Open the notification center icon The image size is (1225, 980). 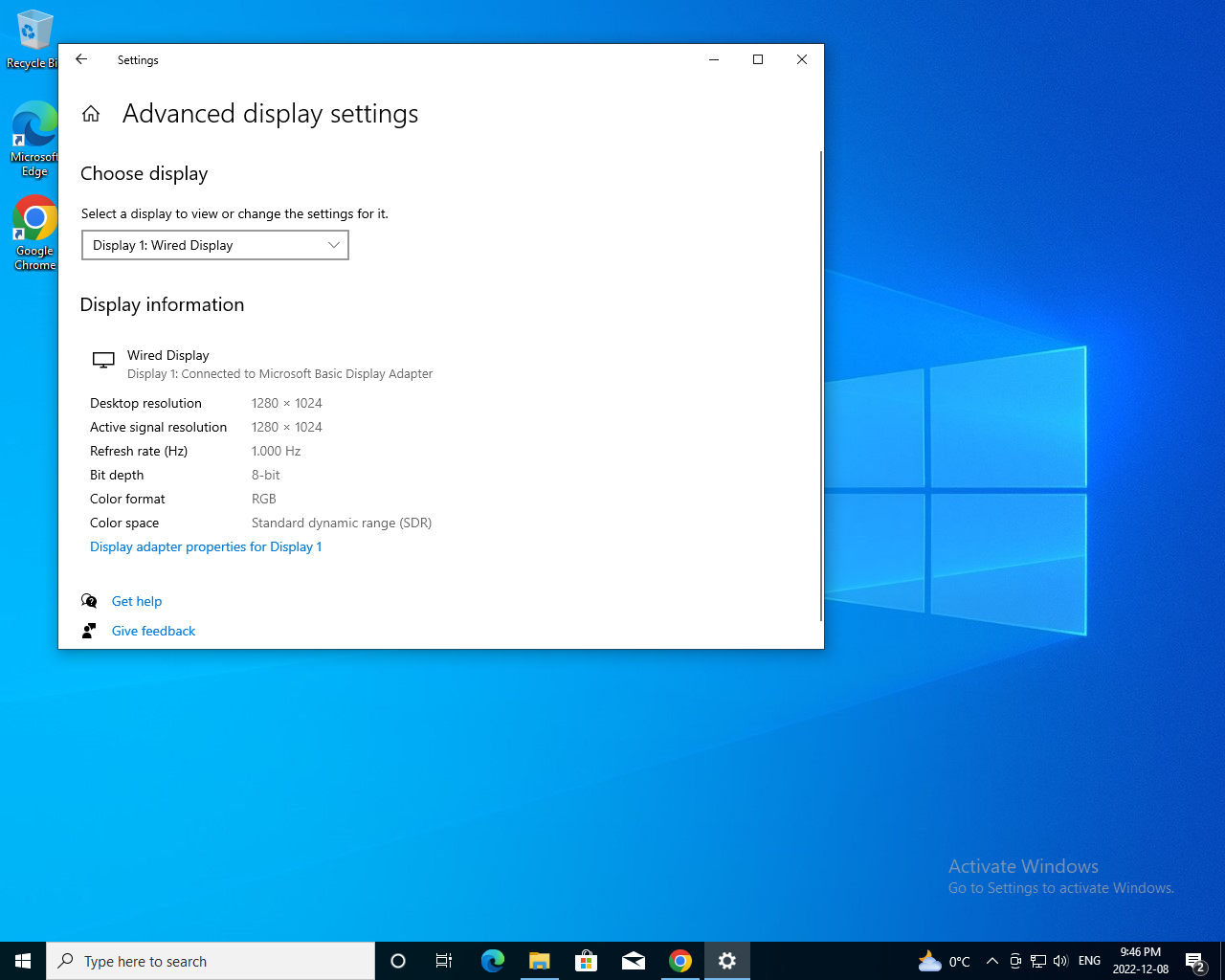tap(1194, 961)
